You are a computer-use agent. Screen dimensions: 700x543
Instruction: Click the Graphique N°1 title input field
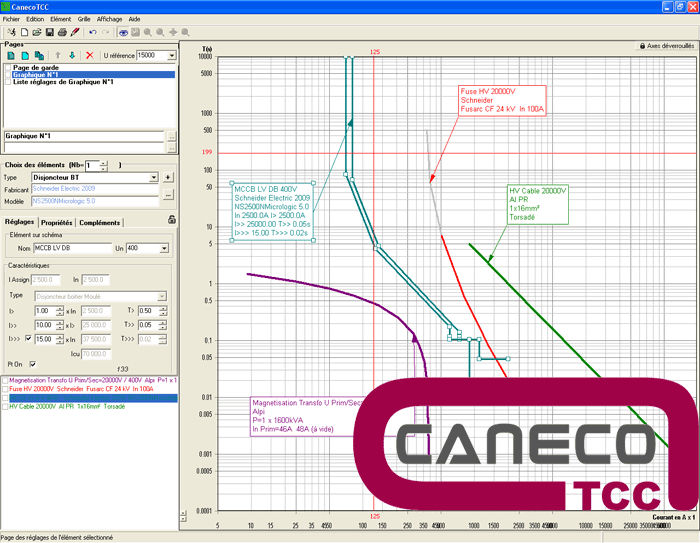pyautogui.click(x=84, y=136)
